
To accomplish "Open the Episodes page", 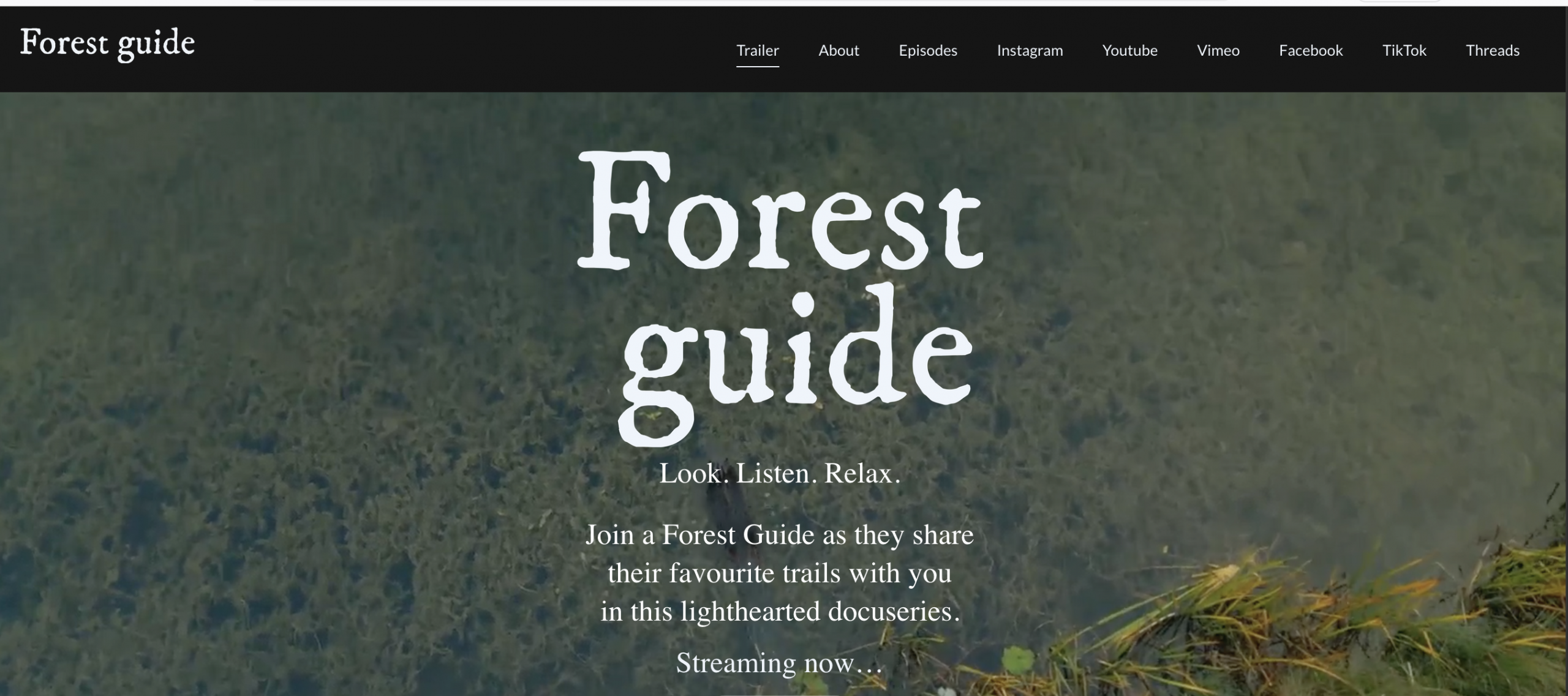I will pos(927,50).
